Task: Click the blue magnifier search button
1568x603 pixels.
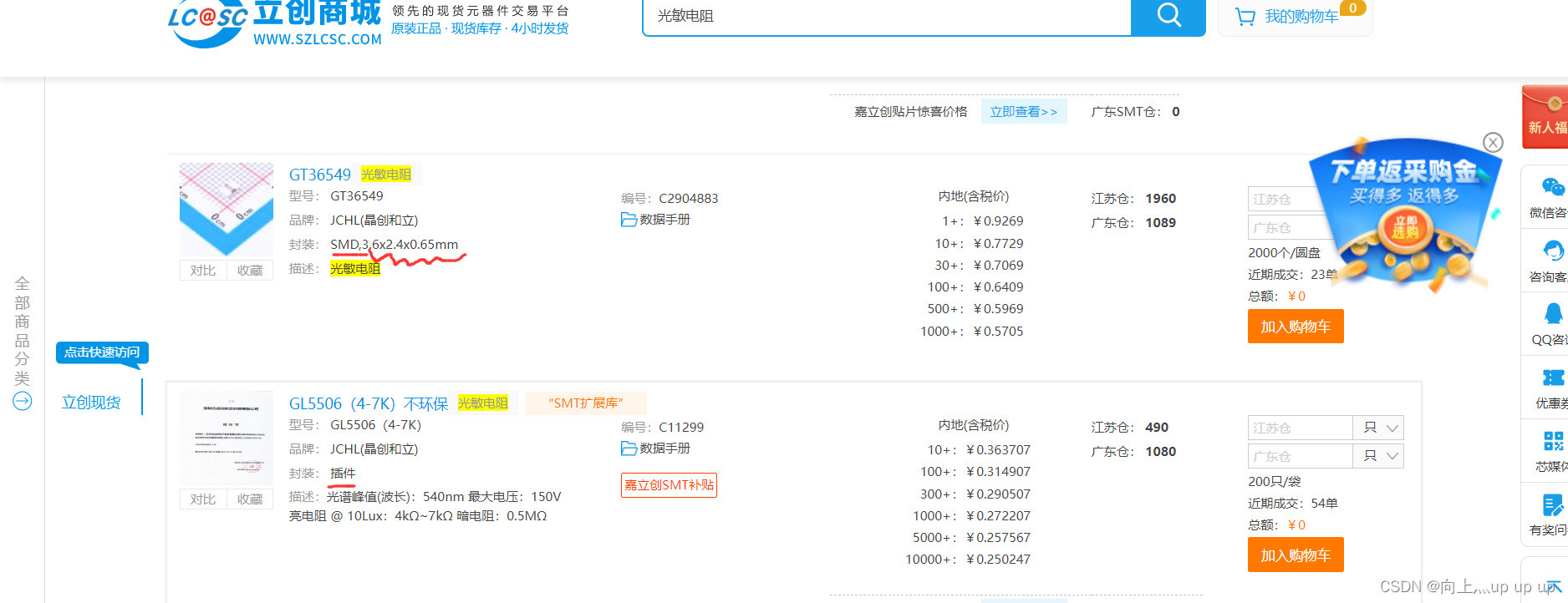Action: (x=1168, y=16)
